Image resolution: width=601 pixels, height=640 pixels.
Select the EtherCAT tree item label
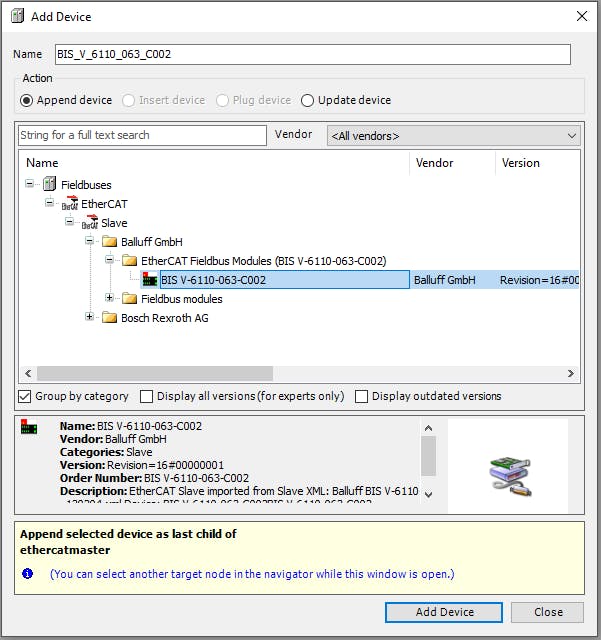pos(104,204)
